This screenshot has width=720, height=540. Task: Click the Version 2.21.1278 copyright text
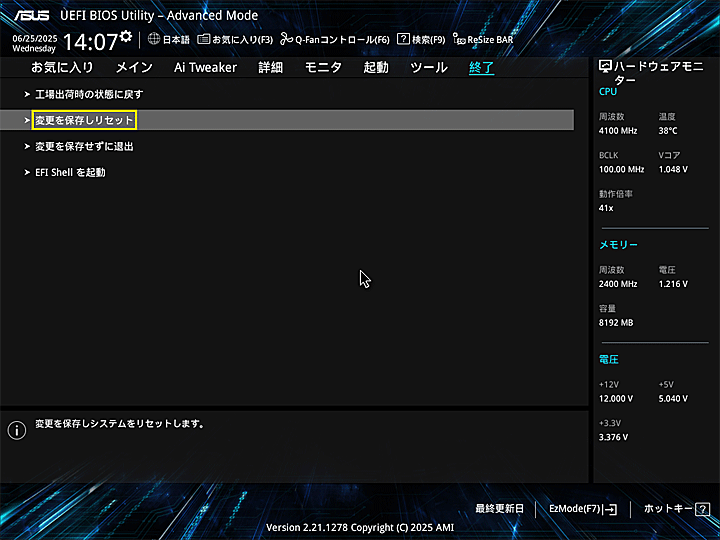click(360, 528)
